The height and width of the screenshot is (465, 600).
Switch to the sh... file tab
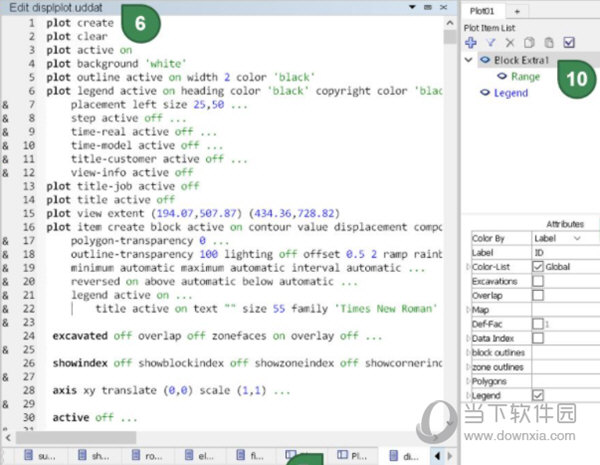tap(94, 455)
